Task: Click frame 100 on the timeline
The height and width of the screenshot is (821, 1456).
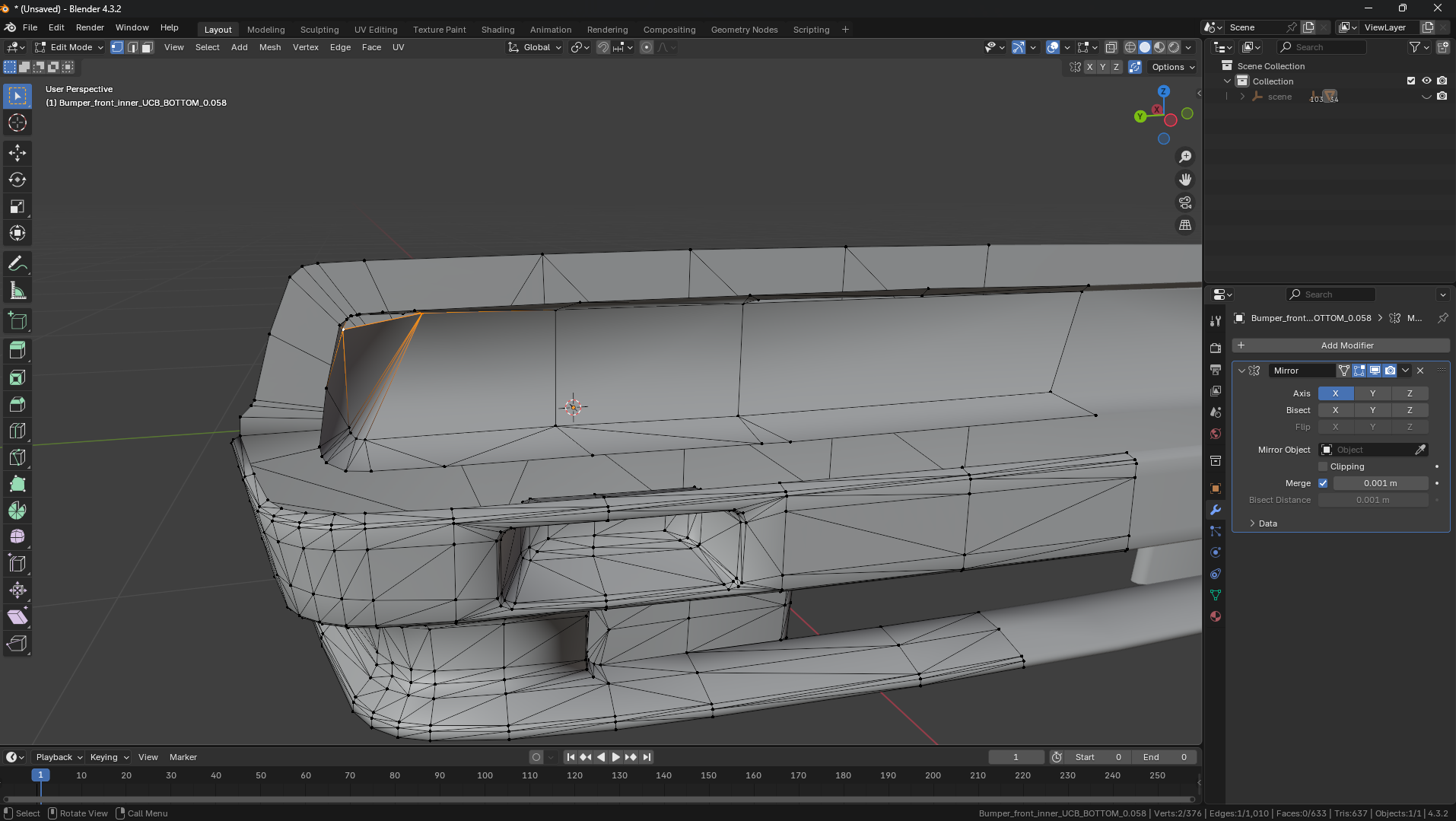Action: 485,775
